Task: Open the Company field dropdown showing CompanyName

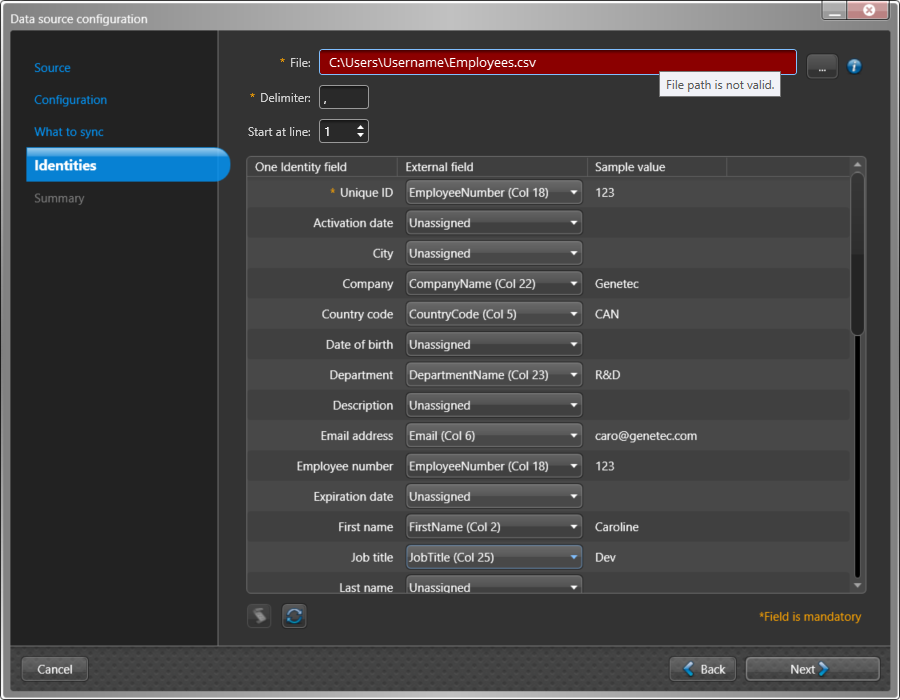Action: point(571,283)
